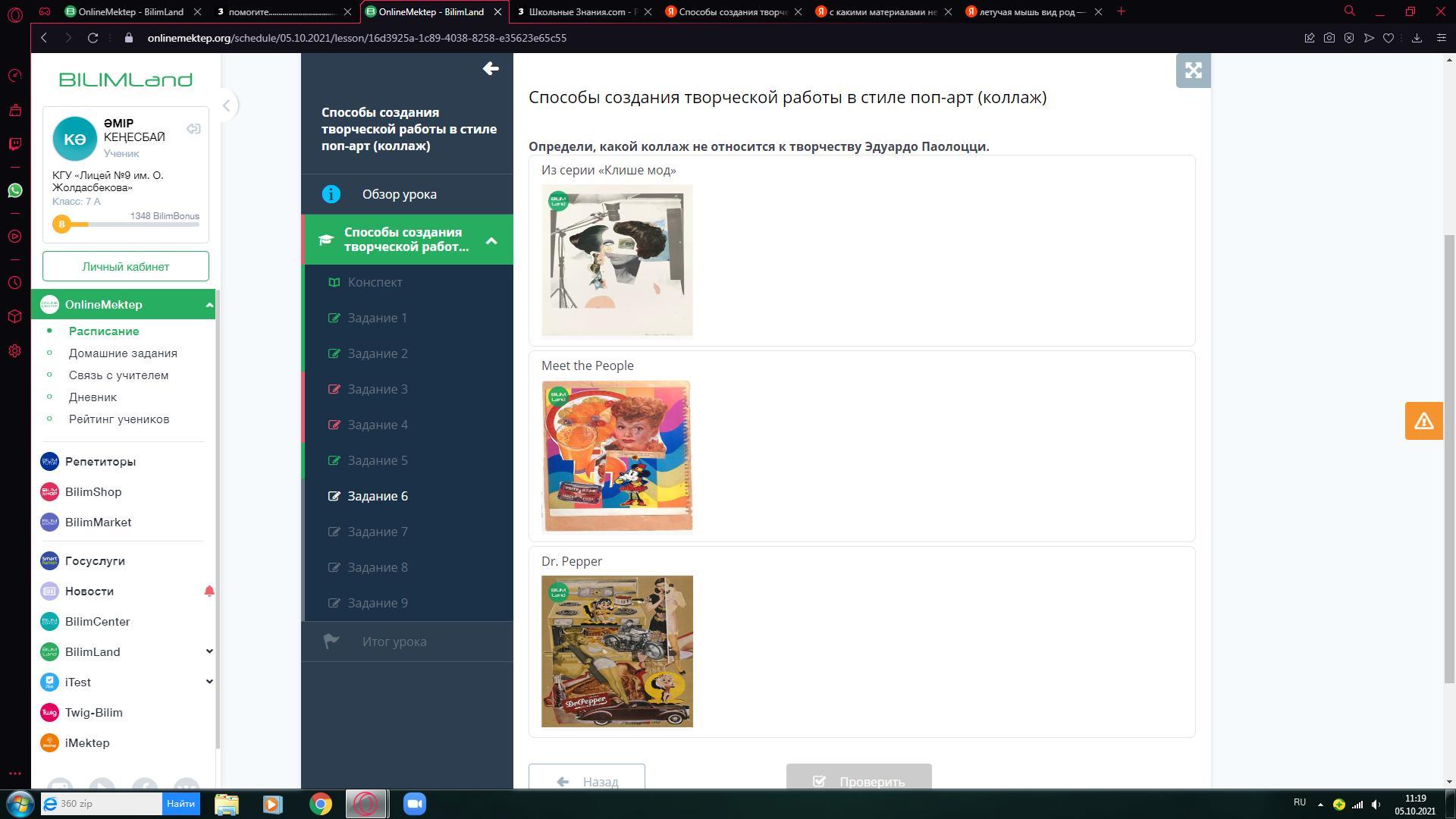The height and width of the screenshot is (819, 1456).
Task: Choose the Dr. Pepper collage answer
Action: 617,651
